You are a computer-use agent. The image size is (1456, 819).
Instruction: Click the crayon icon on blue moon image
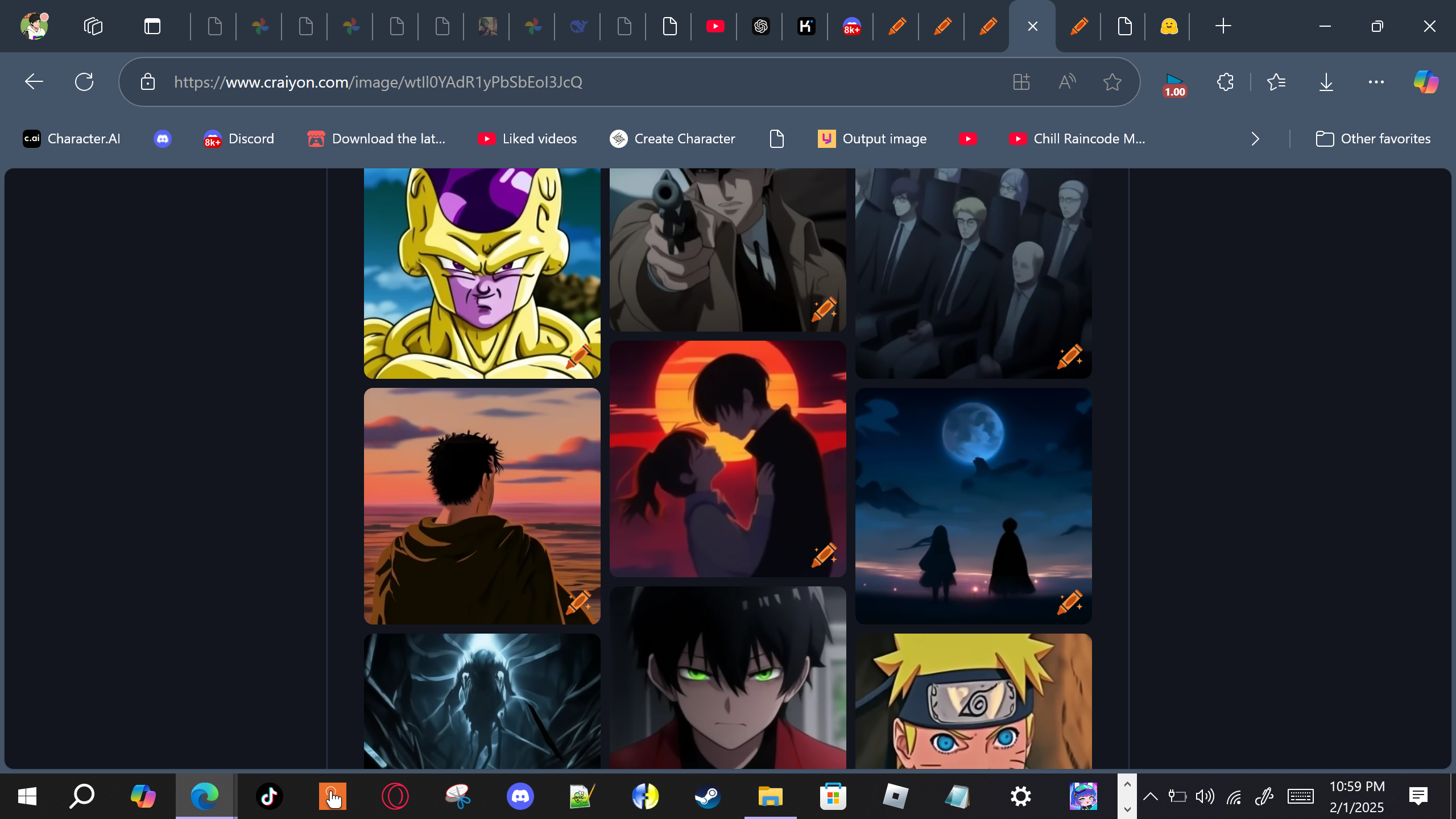[x=1069, y=602]
